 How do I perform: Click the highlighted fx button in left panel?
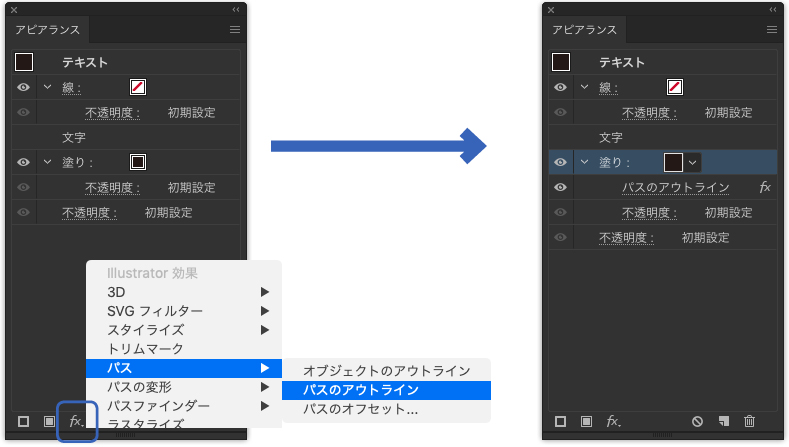click(76, 421)
